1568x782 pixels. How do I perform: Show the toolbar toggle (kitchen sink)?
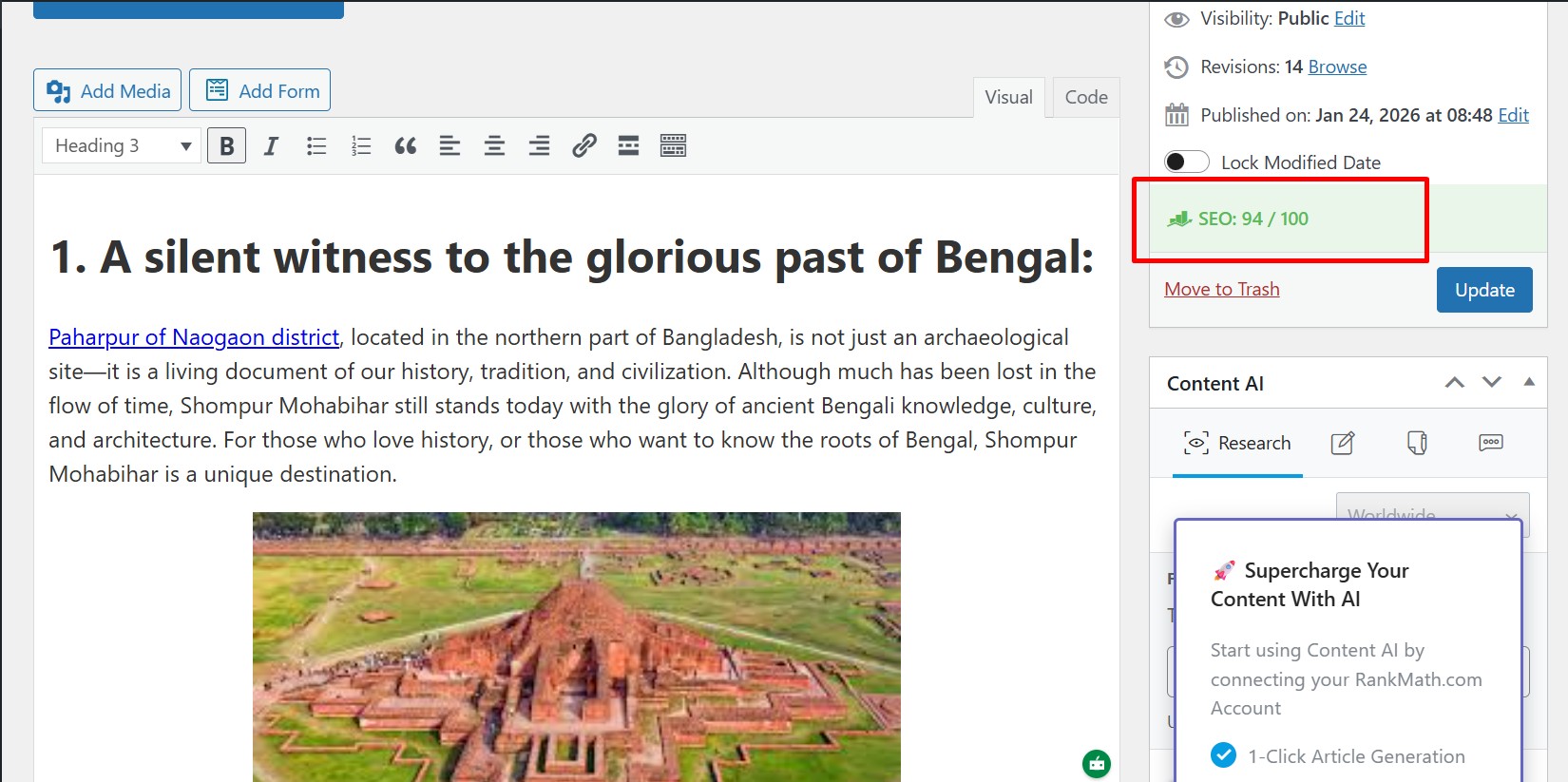coord(673,146)
